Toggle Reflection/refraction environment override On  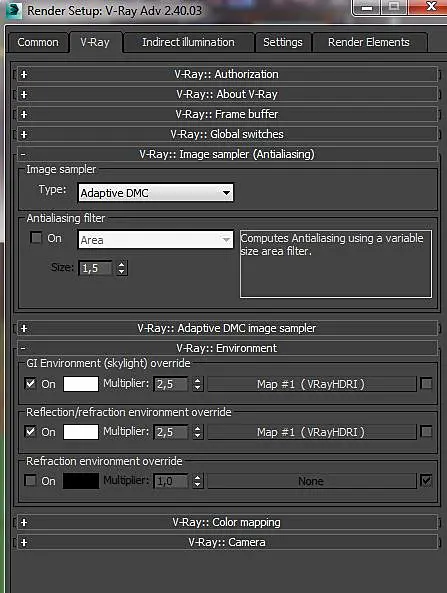click(x=30, y=432)
